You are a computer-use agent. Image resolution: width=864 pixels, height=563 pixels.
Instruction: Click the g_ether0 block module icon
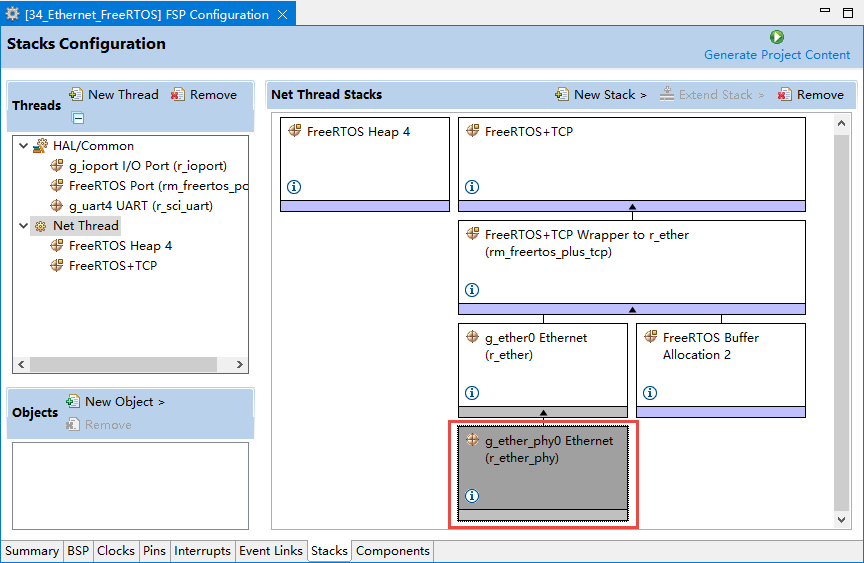coord(473,337)
